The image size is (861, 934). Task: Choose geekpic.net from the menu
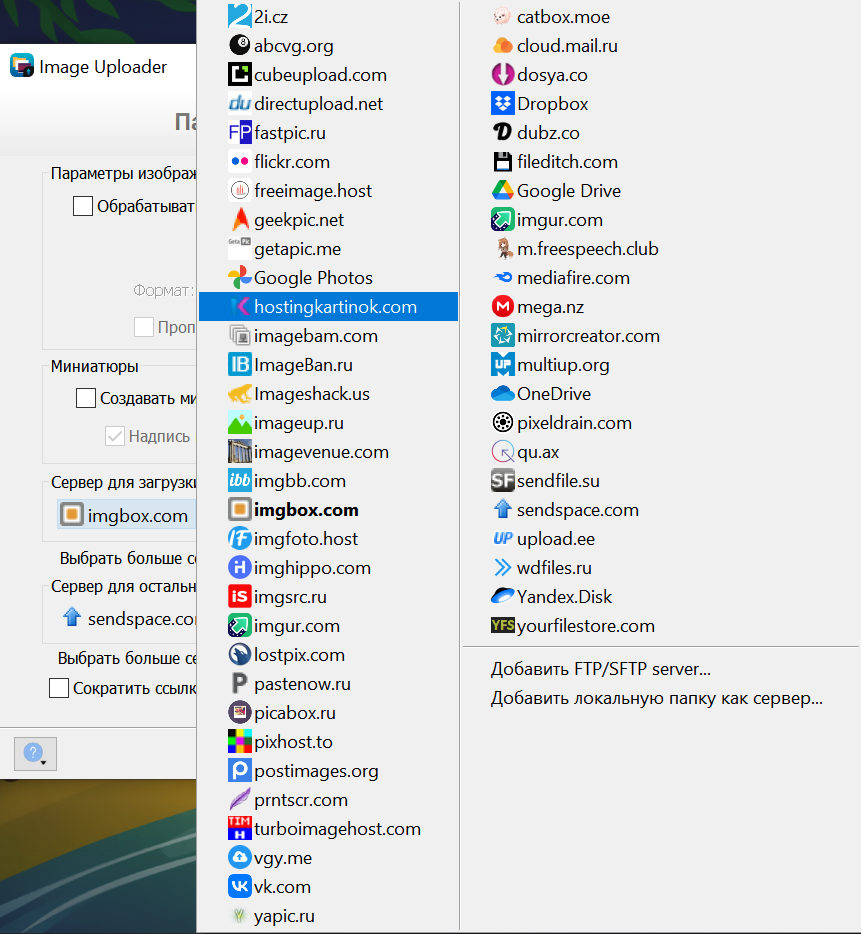pos(328,220)
